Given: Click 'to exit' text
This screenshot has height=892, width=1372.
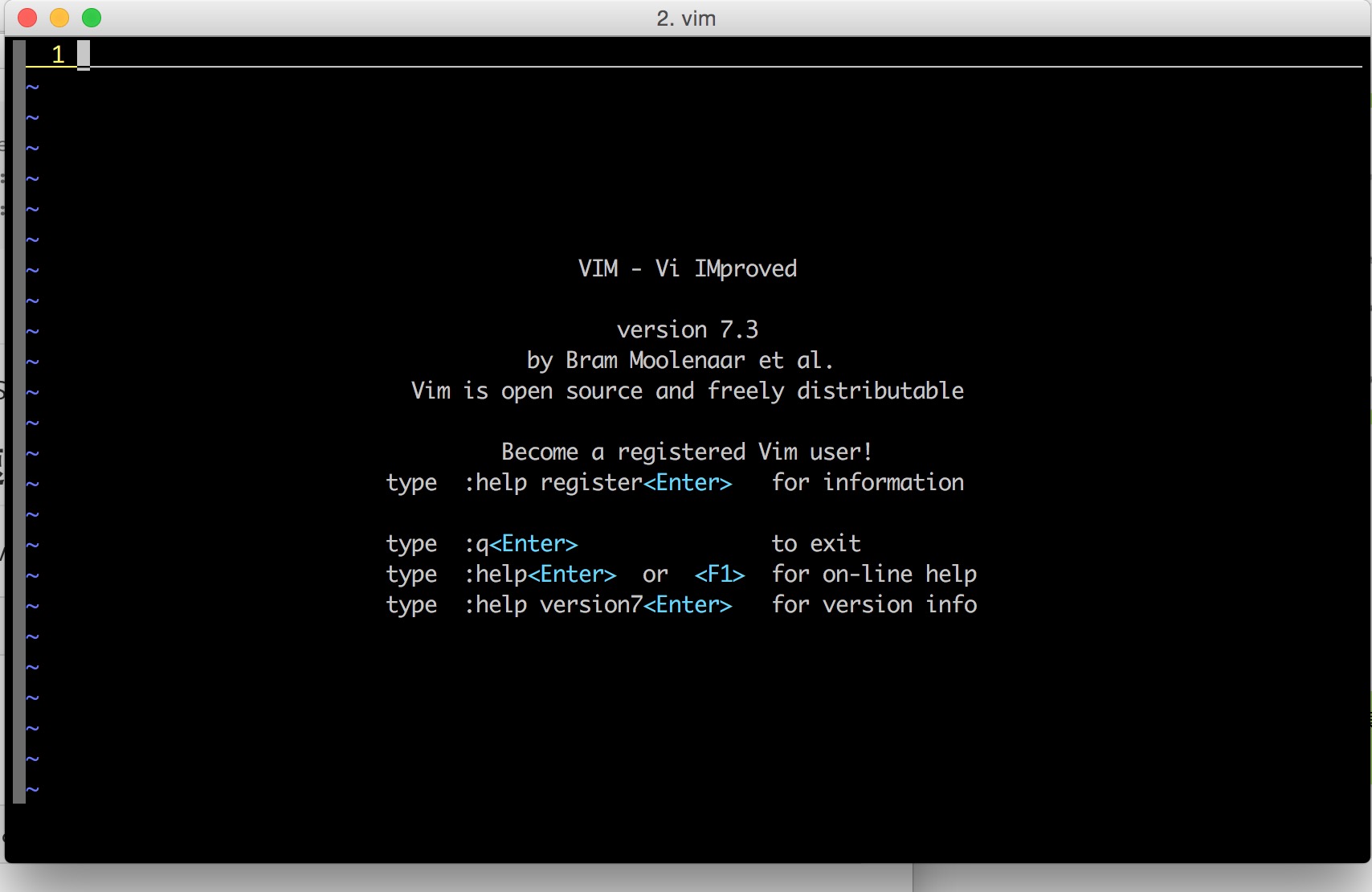Looking at the screenshot, I should coord(816,543).
